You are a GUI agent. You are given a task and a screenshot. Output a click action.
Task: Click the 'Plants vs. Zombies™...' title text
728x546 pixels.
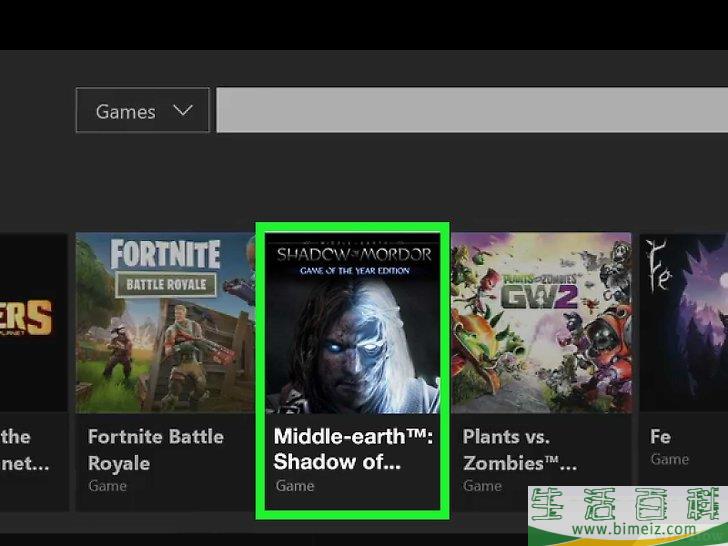click(520, 449)
